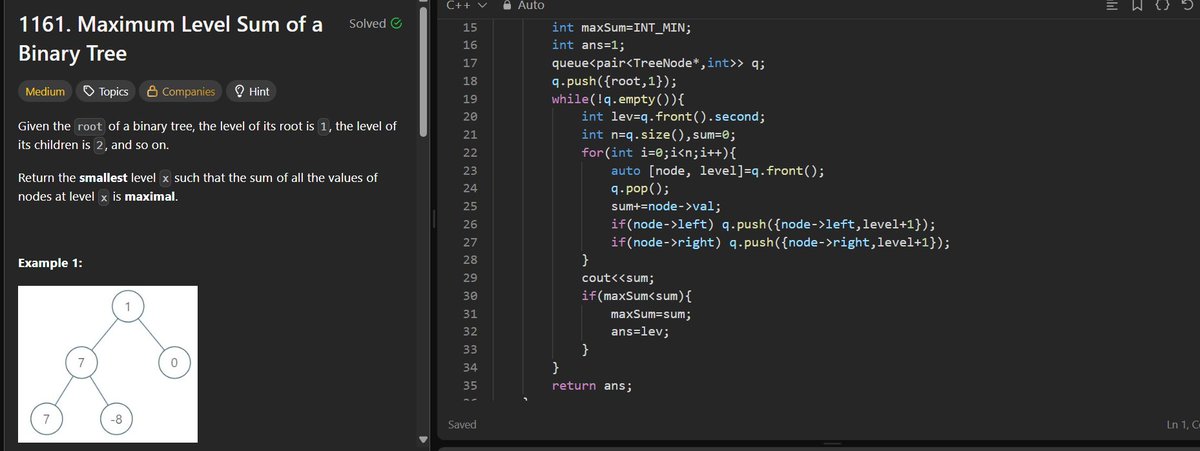Click the Medium difficulty tag
Image resolution: width=1200 pixels, height=451 pixels.
point(45,91)
